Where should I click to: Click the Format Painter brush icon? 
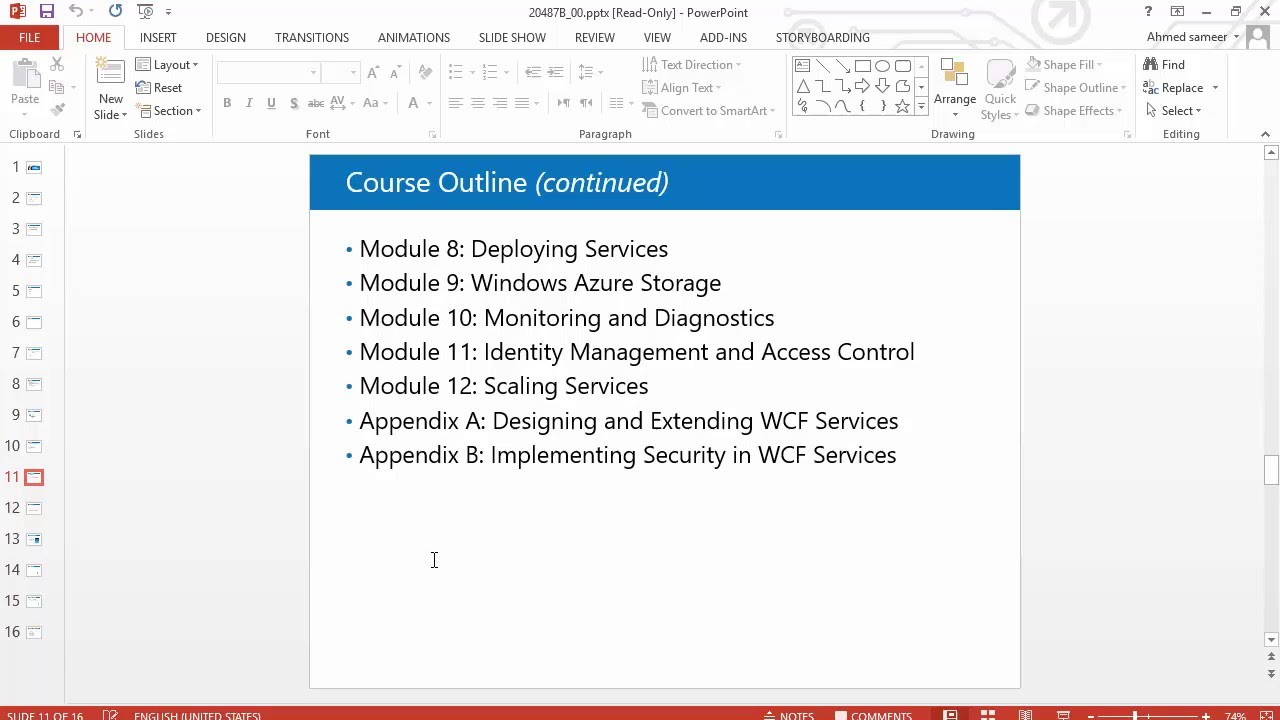coord(57,110)
